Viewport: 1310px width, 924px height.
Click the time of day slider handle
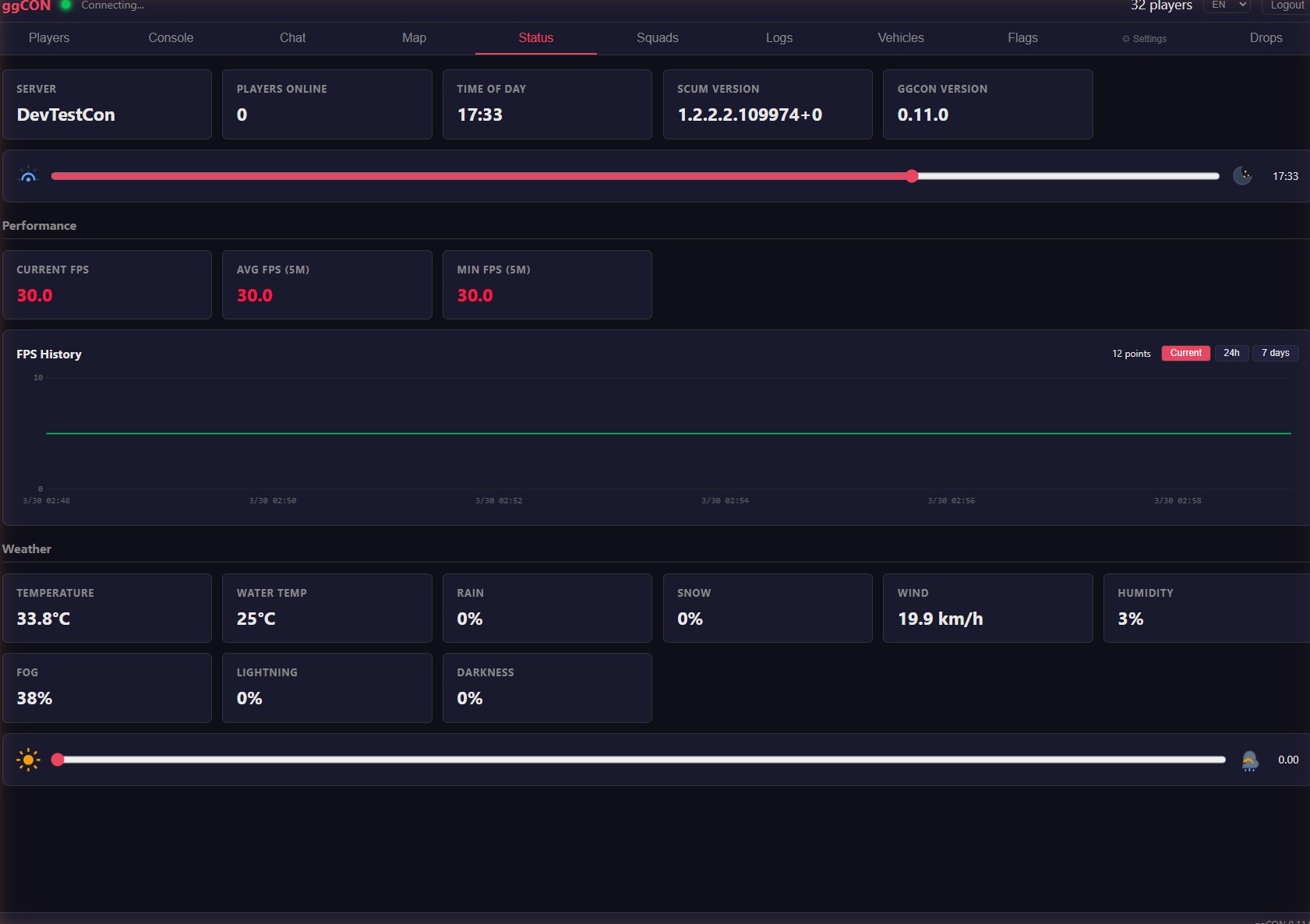click(912, 176)
